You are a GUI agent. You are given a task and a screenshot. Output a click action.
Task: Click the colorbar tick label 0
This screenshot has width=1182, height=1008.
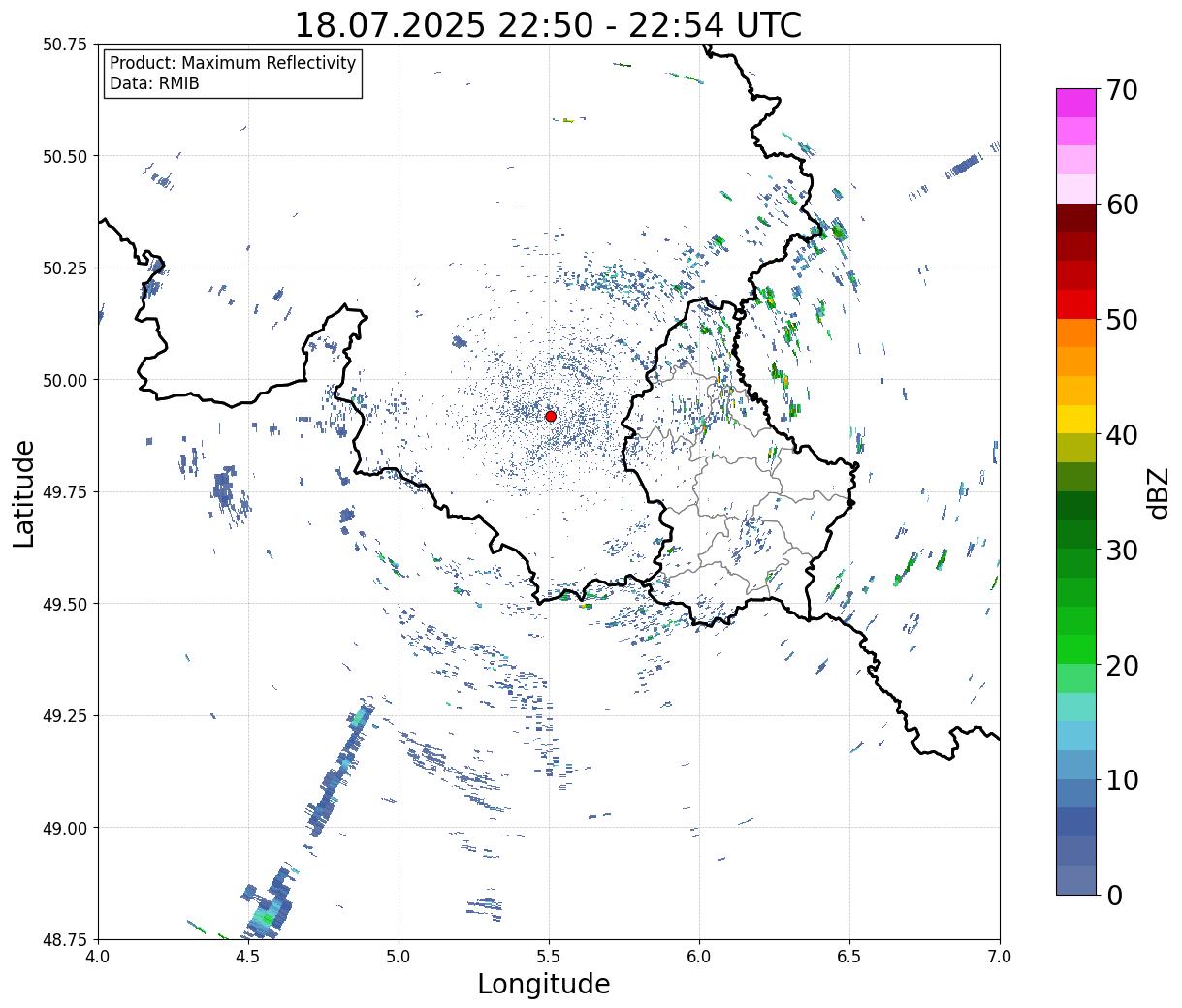coord(1114,895)
